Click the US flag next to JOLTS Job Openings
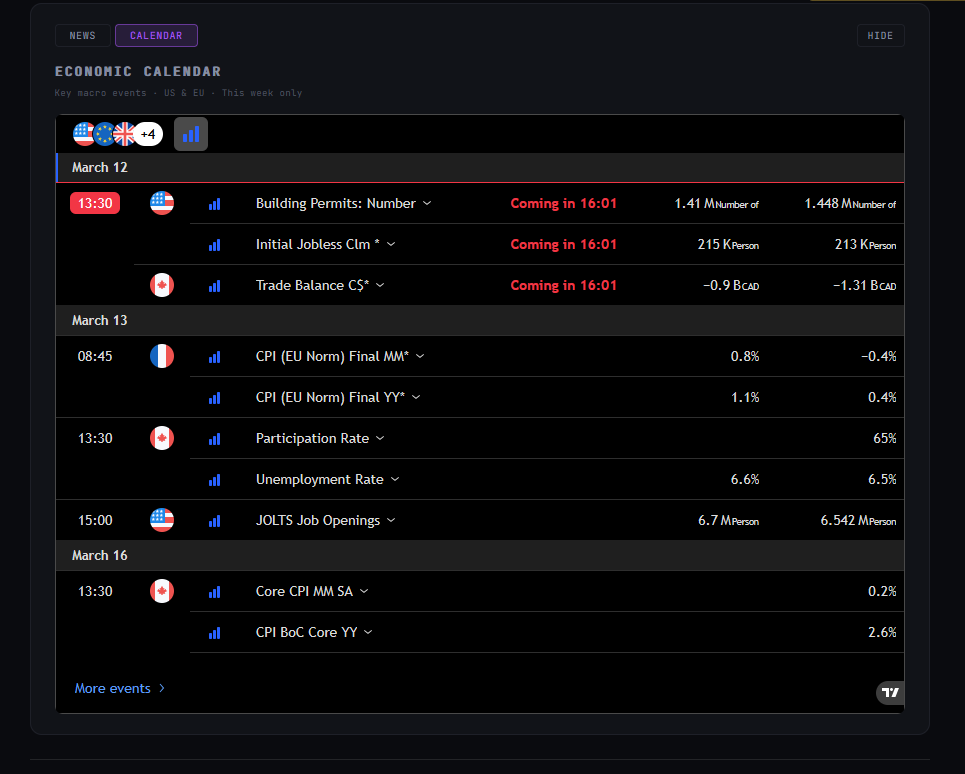The image size is (965, 774). pos(161,520)
